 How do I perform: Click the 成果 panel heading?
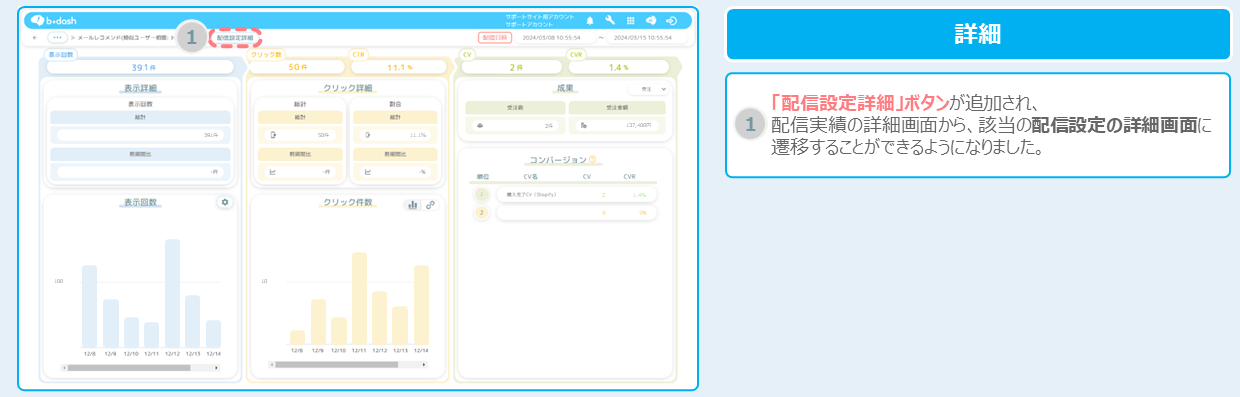(x=565, y=88)
